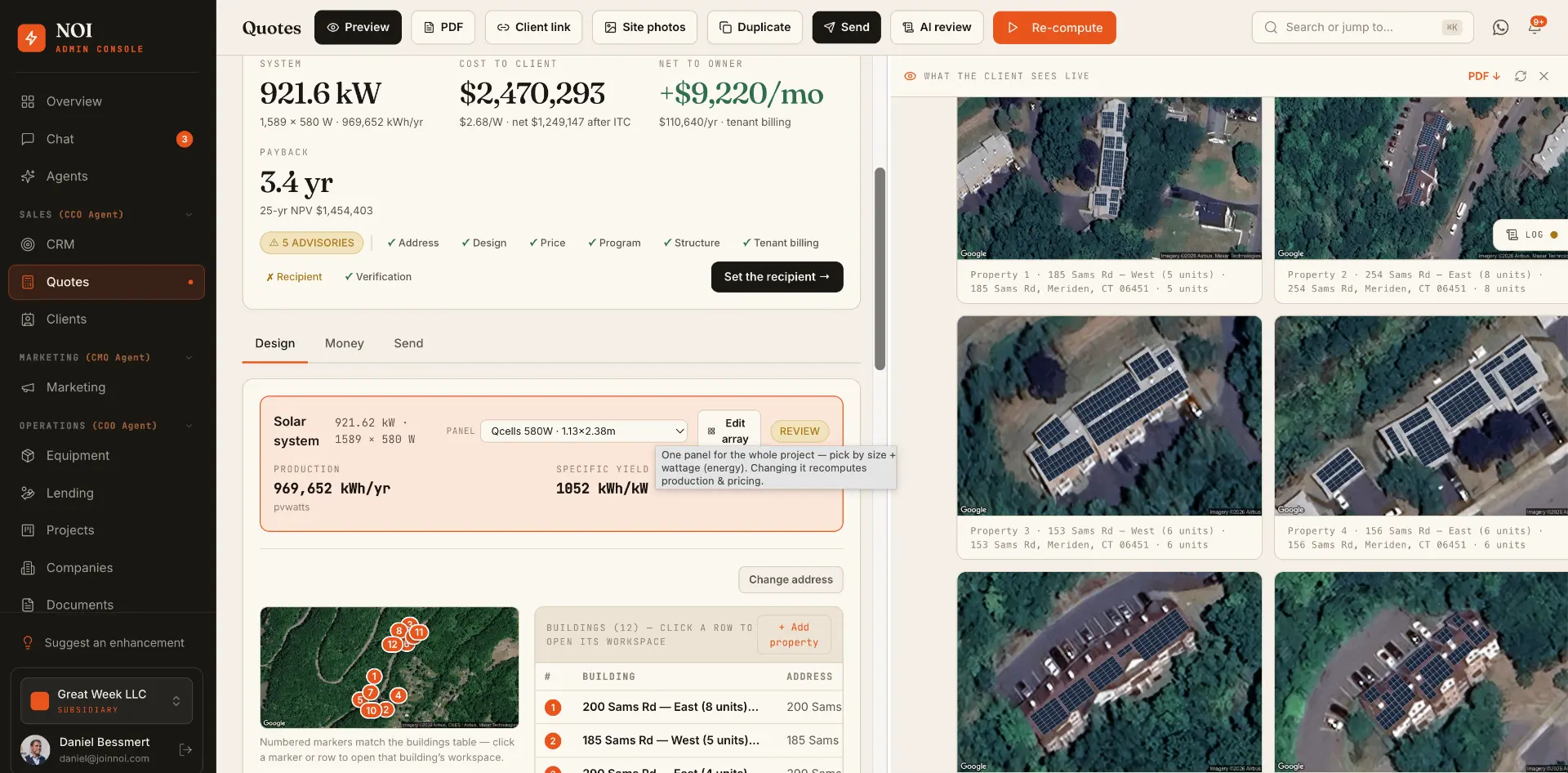Open Site photos from toolbar
The width and height of the screenshot is (1568, 773).
point(644,28)
